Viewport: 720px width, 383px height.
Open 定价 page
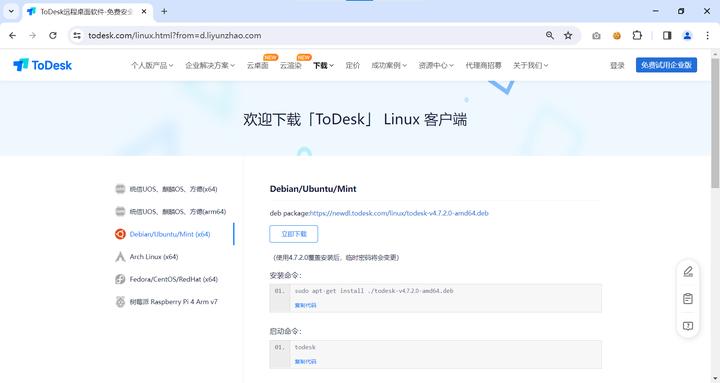click(353, 66)
